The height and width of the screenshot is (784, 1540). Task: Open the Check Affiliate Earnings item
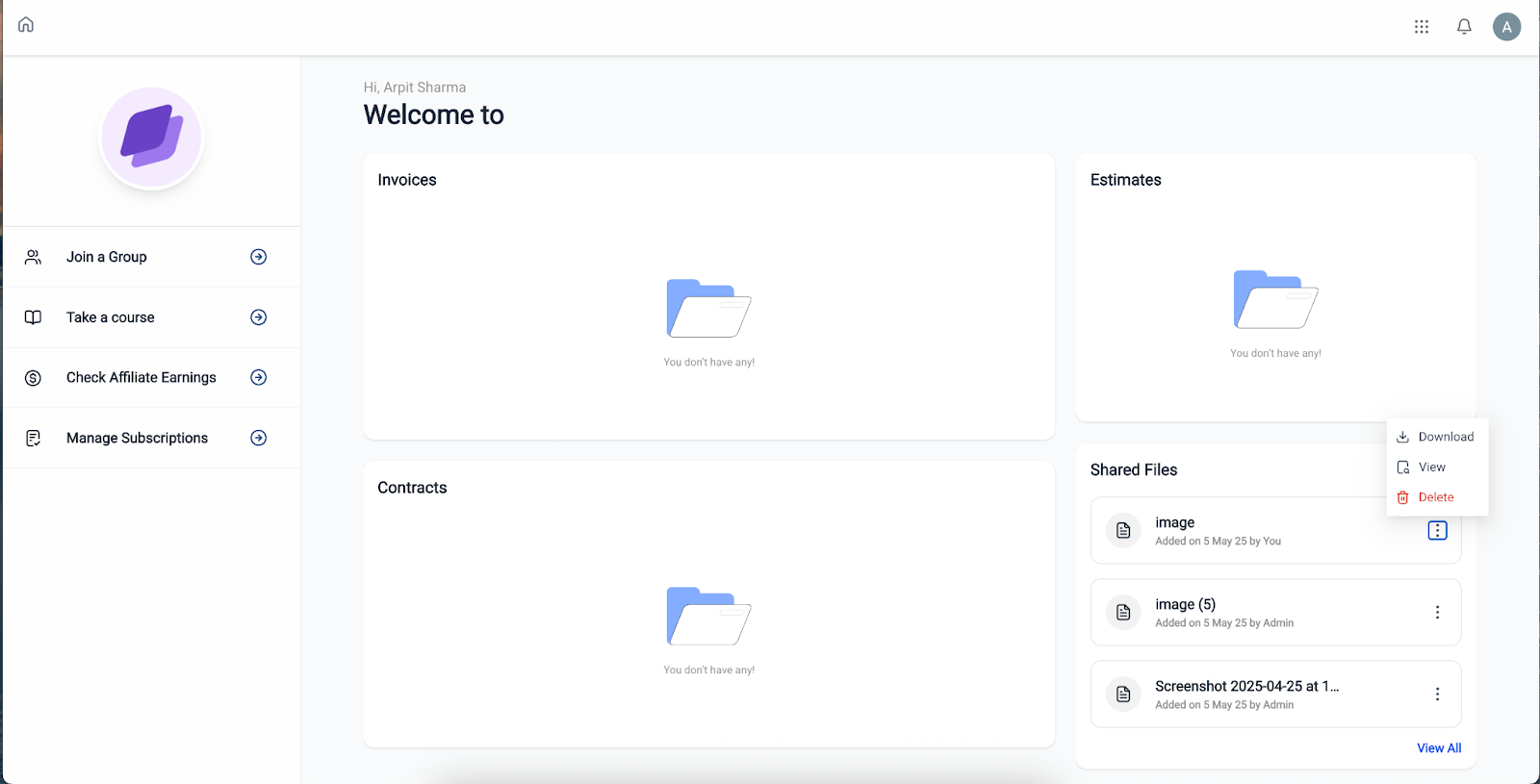coord(152,377)
